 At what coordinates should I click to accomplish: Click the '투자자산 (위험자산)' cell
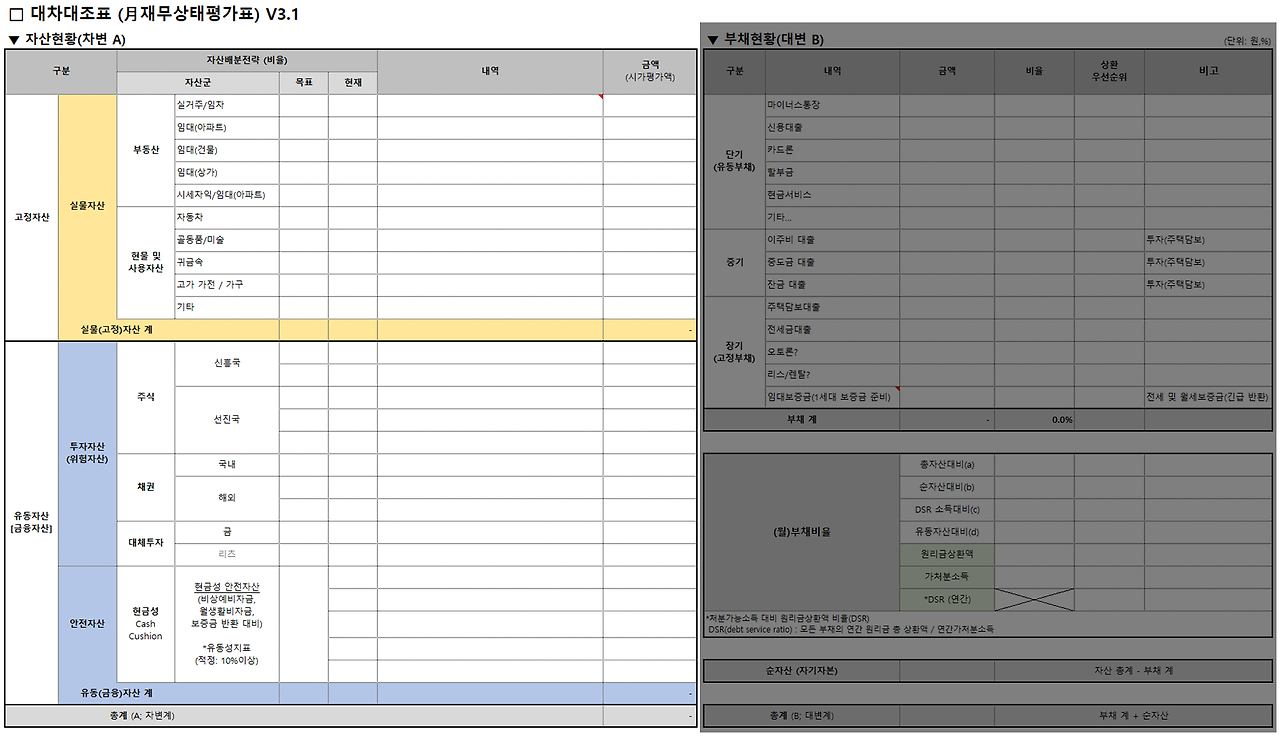pyautogui.click(x=88, y=453)
